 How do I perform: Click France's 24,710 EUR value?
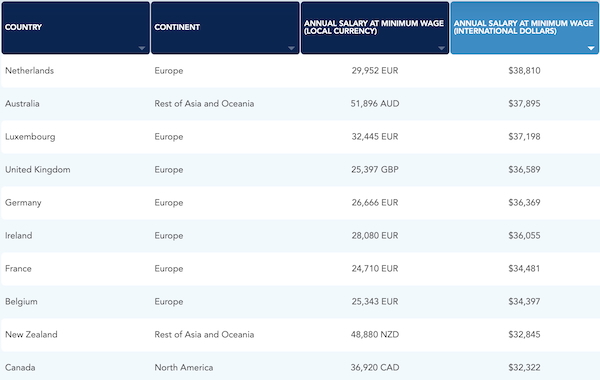[x=375, y=268]
